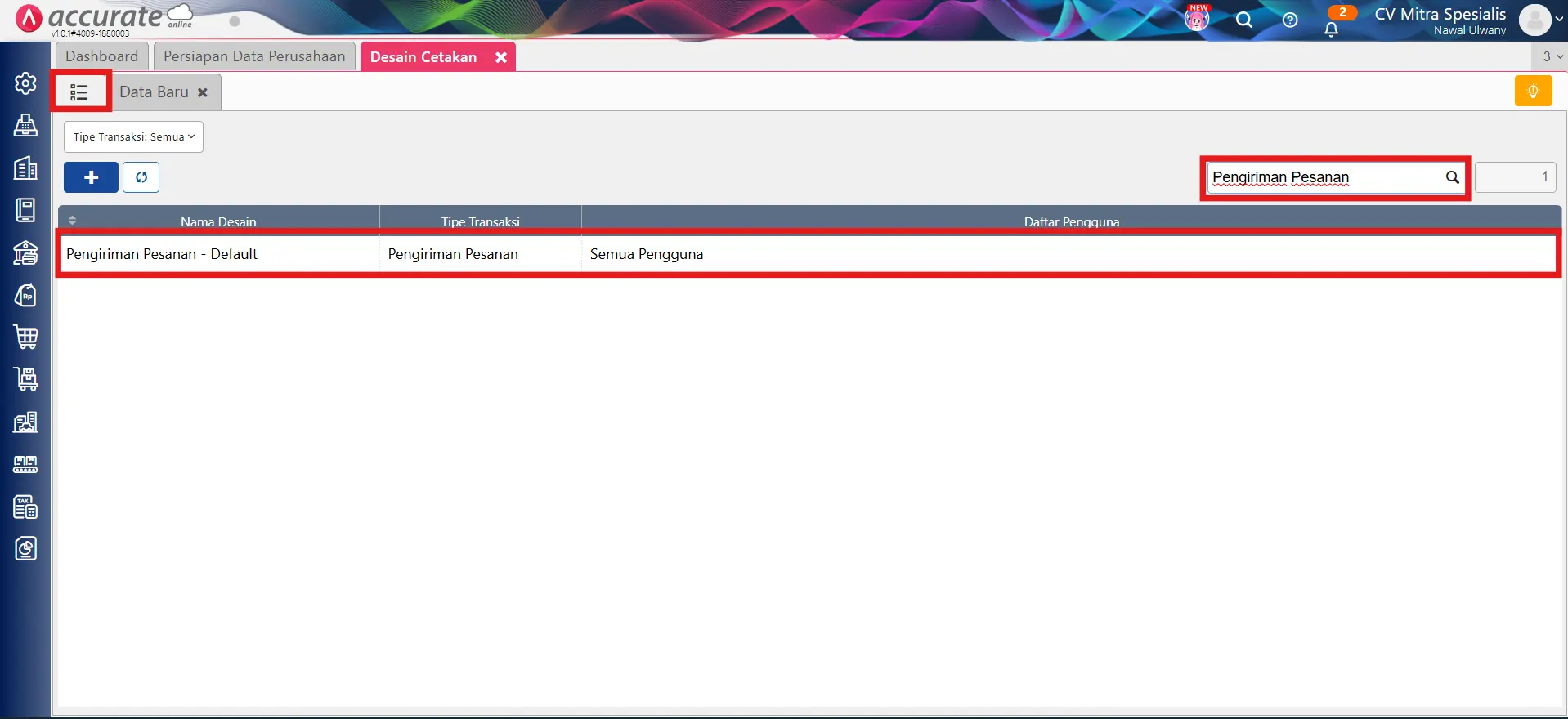Click the global search magnifier icon
The image size is (1568, 719).
pos(1244,20)
